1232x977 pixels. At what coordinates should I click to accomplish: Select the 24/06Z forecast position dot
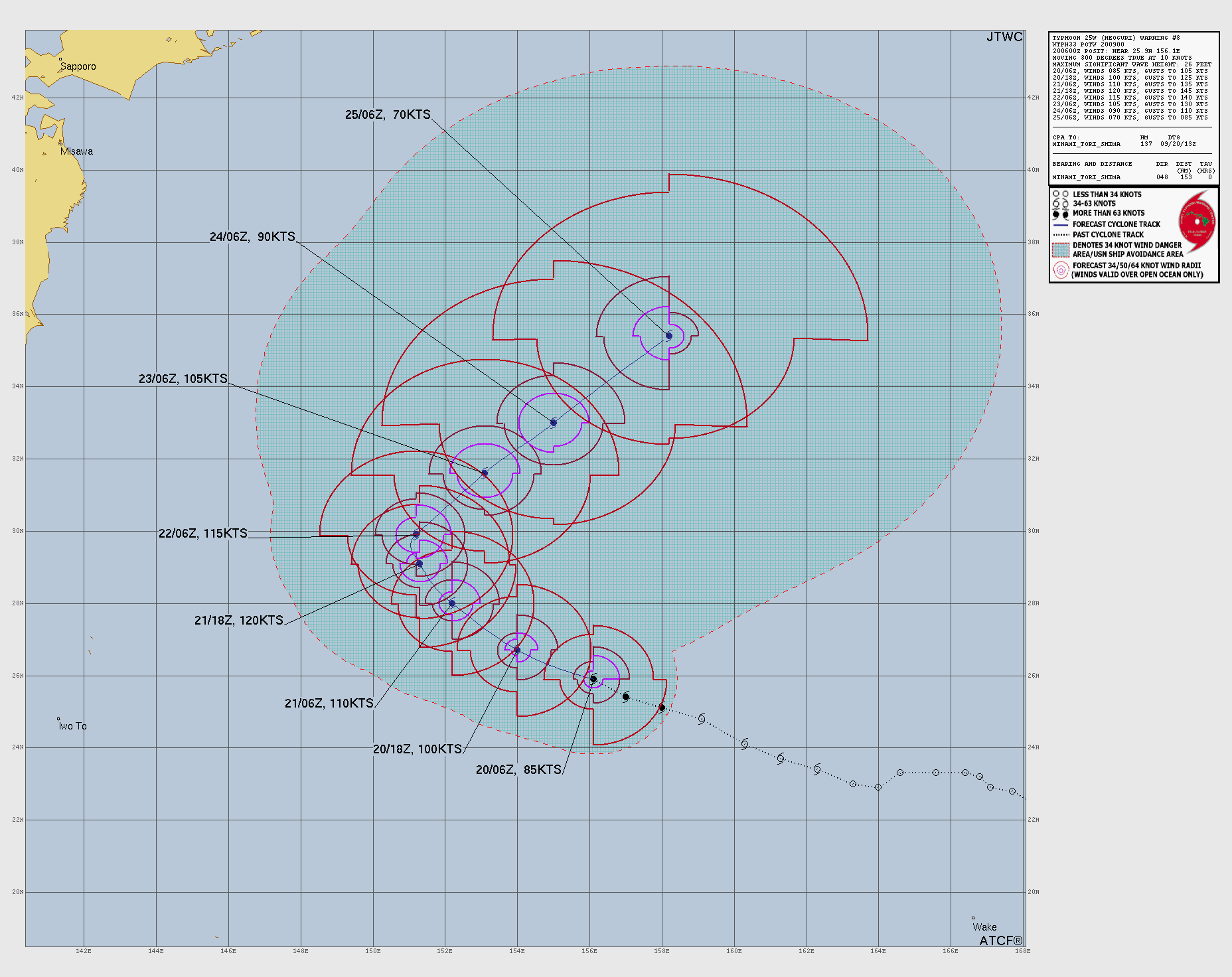554,423
